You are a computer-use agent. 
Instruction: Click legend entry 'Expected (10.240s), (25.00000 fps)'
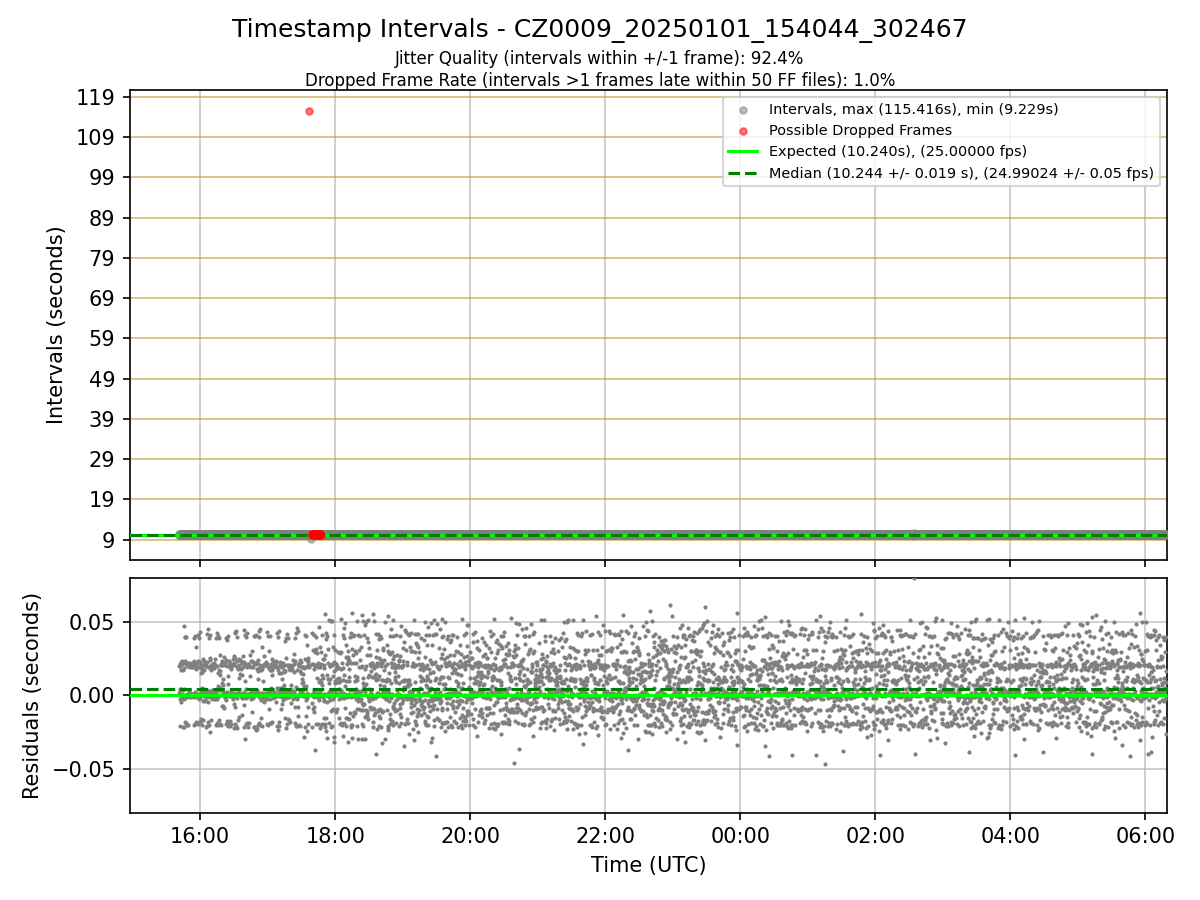tap(897, 151)
